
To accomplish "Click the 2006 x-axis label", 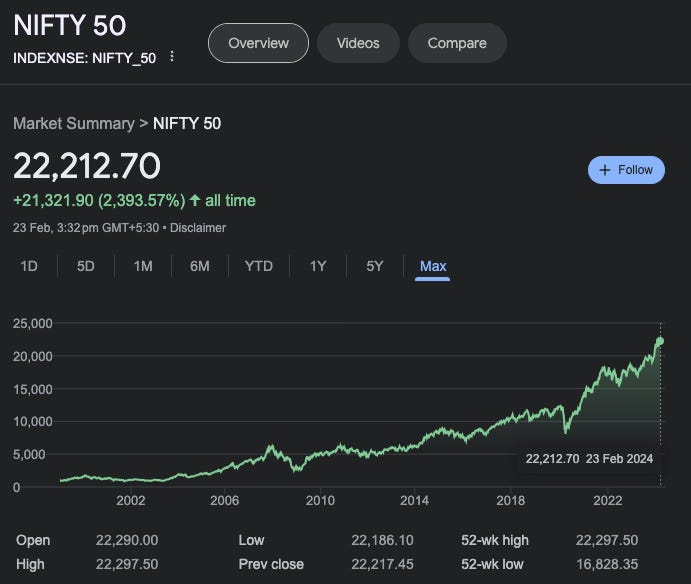I will 225,501.
